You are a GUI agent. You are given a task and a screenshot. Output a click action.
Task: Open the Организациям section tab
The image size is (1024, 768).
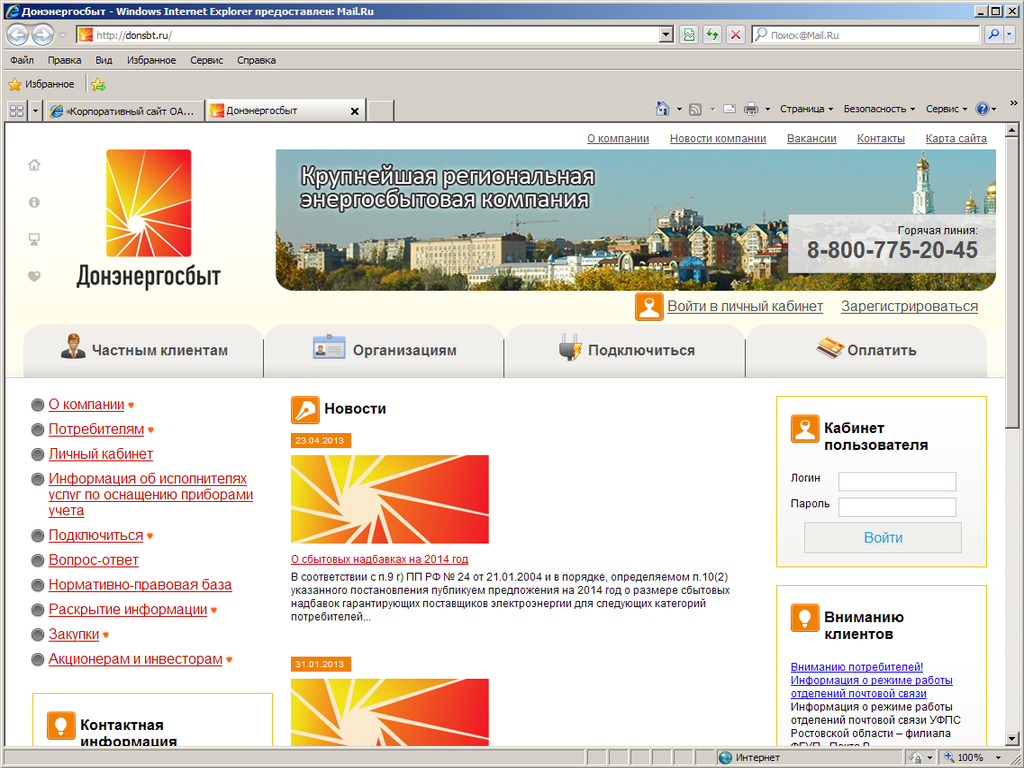[384, 351]
